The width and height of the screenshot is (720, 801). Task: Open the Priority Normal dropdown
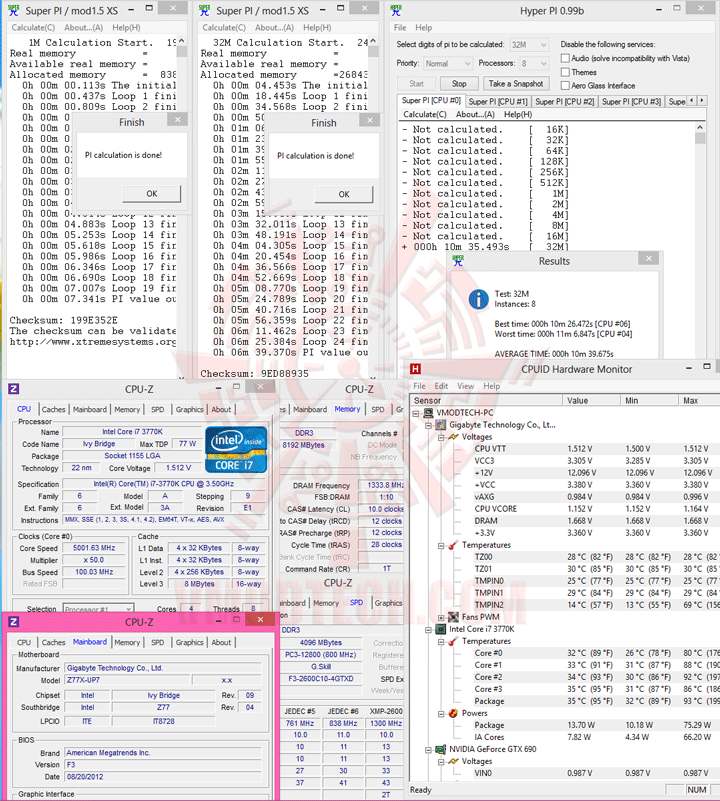pos(447,63)
